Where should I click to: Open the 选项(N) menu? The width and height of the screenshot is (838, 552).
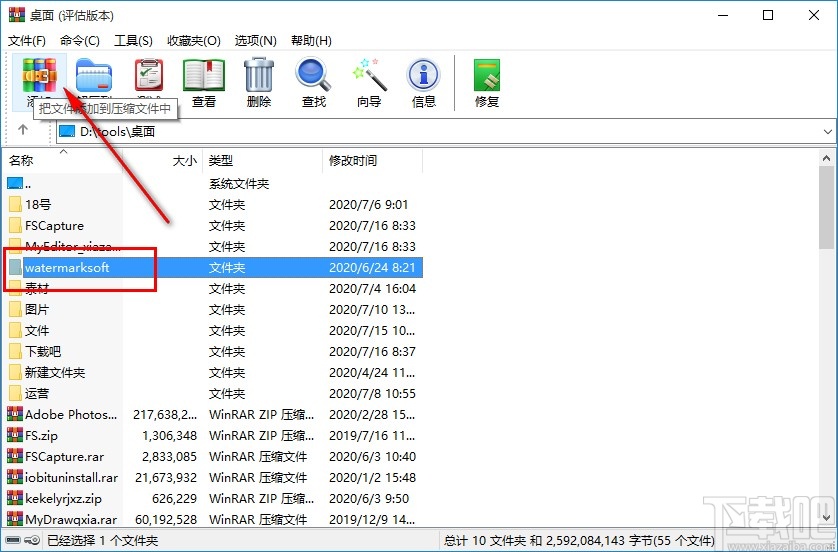point(255,41)
